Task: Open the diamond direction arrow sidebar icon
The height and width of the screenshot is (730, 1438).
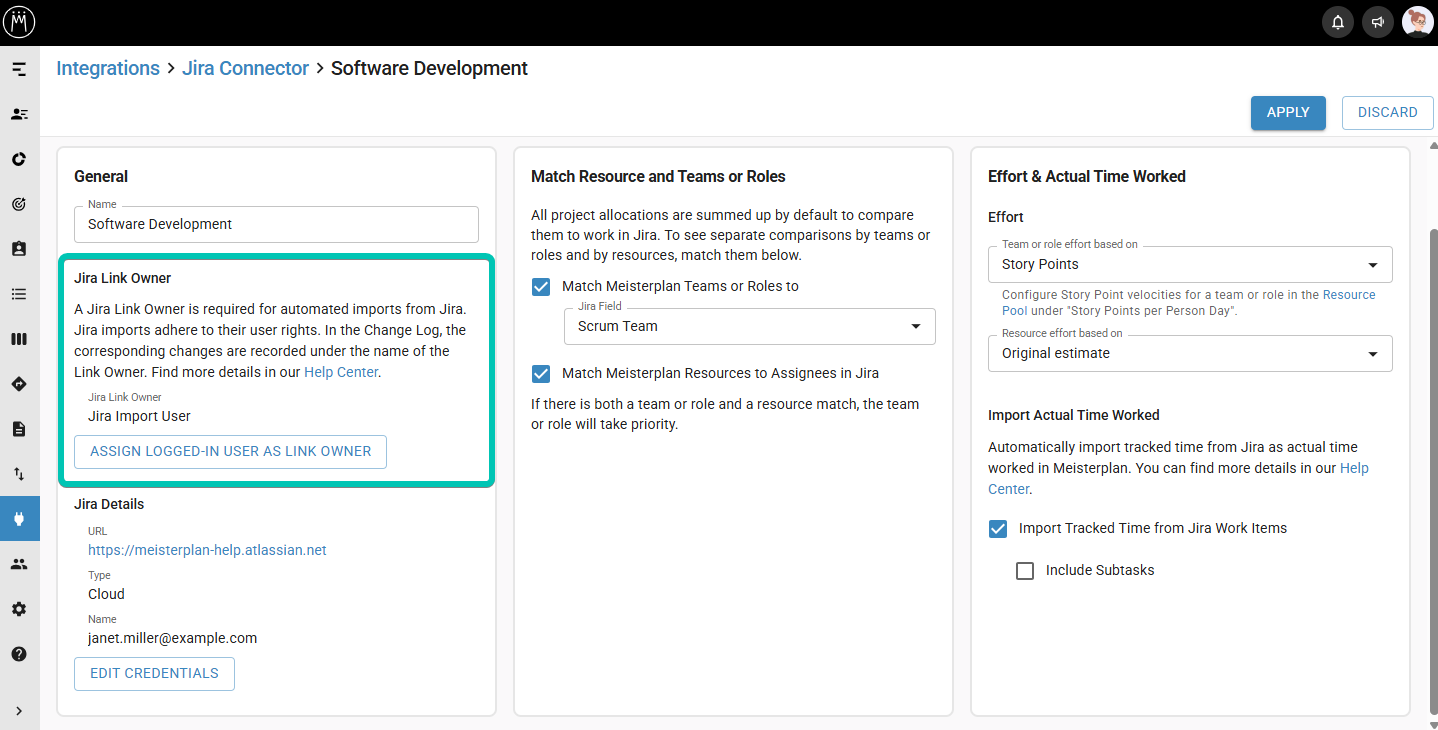Action: [x=19, y=384]
